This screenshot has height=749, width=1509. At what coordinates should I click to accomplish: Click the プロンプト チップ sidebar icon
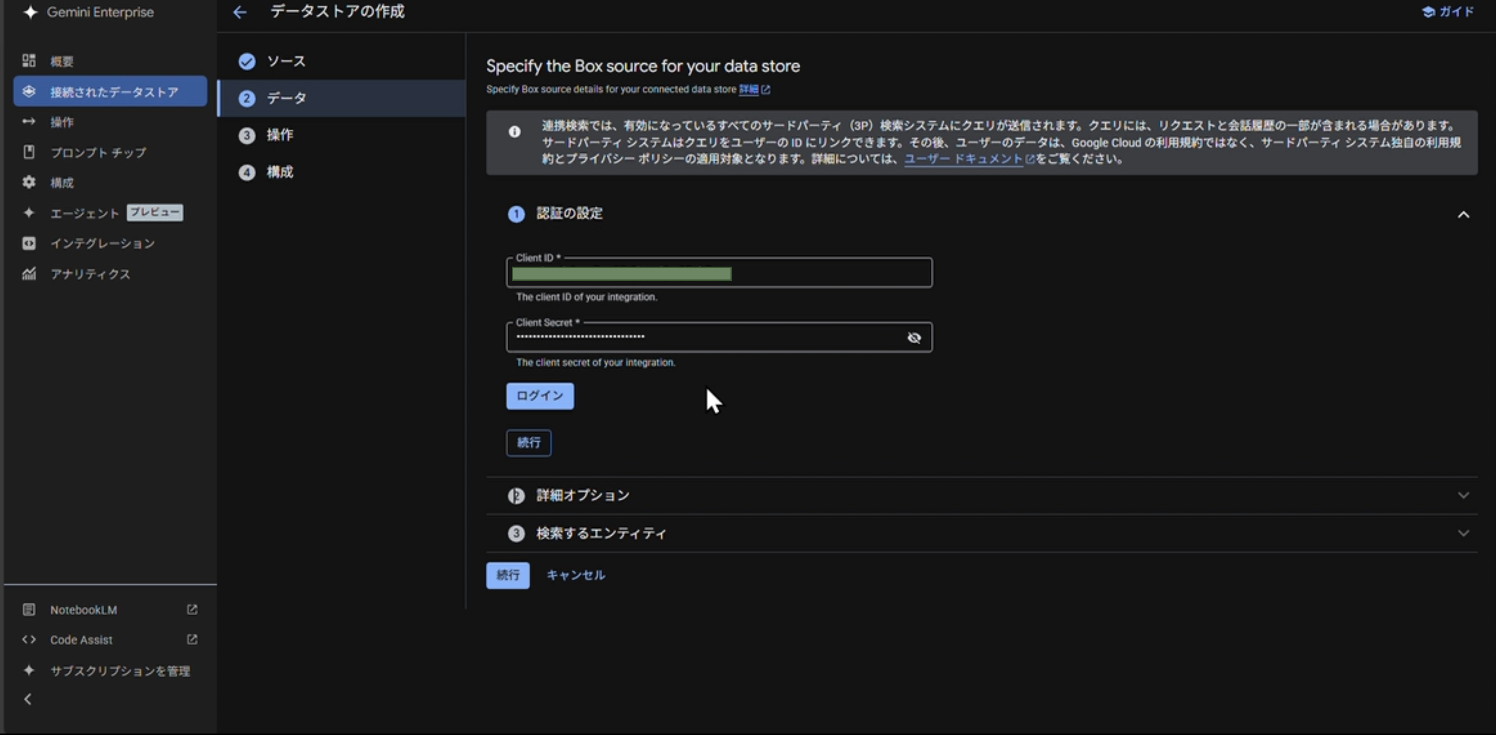[x=29, y=152]
